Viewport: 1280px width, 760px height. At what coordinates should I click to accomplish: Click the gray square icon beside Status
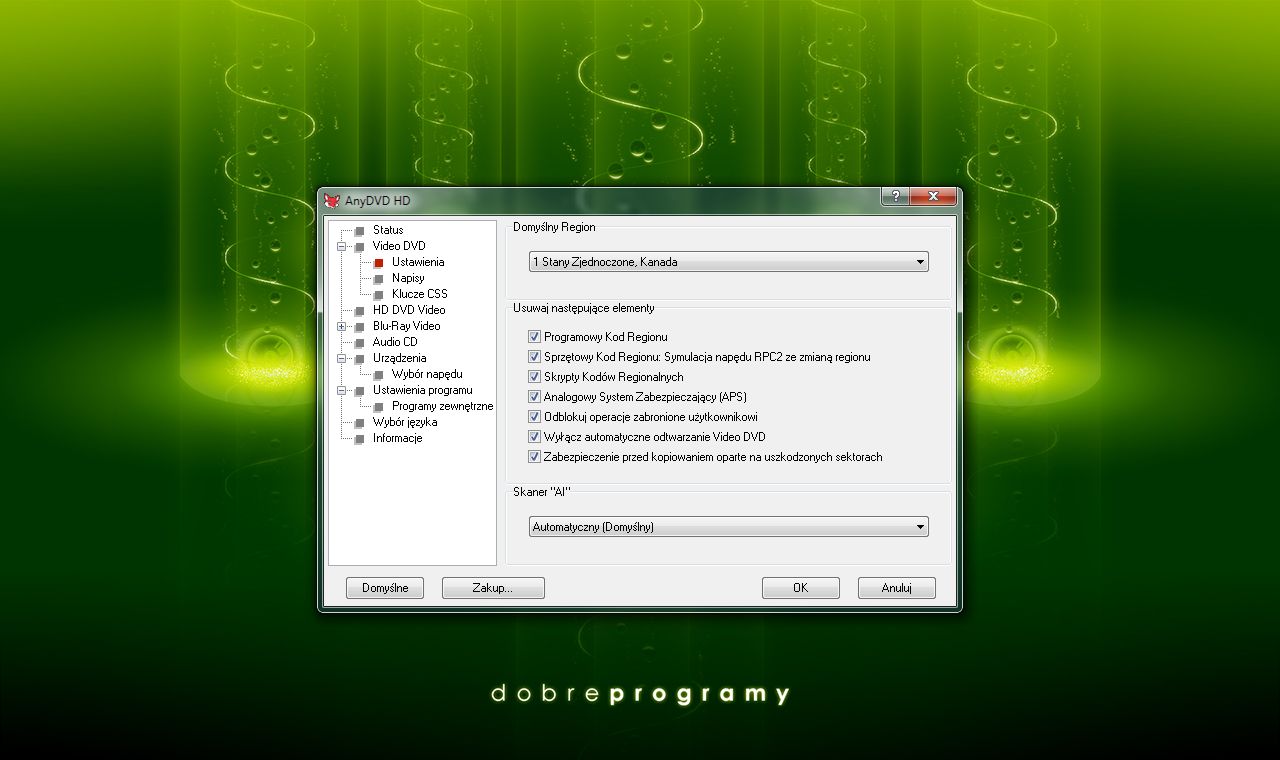pos(360,231)
